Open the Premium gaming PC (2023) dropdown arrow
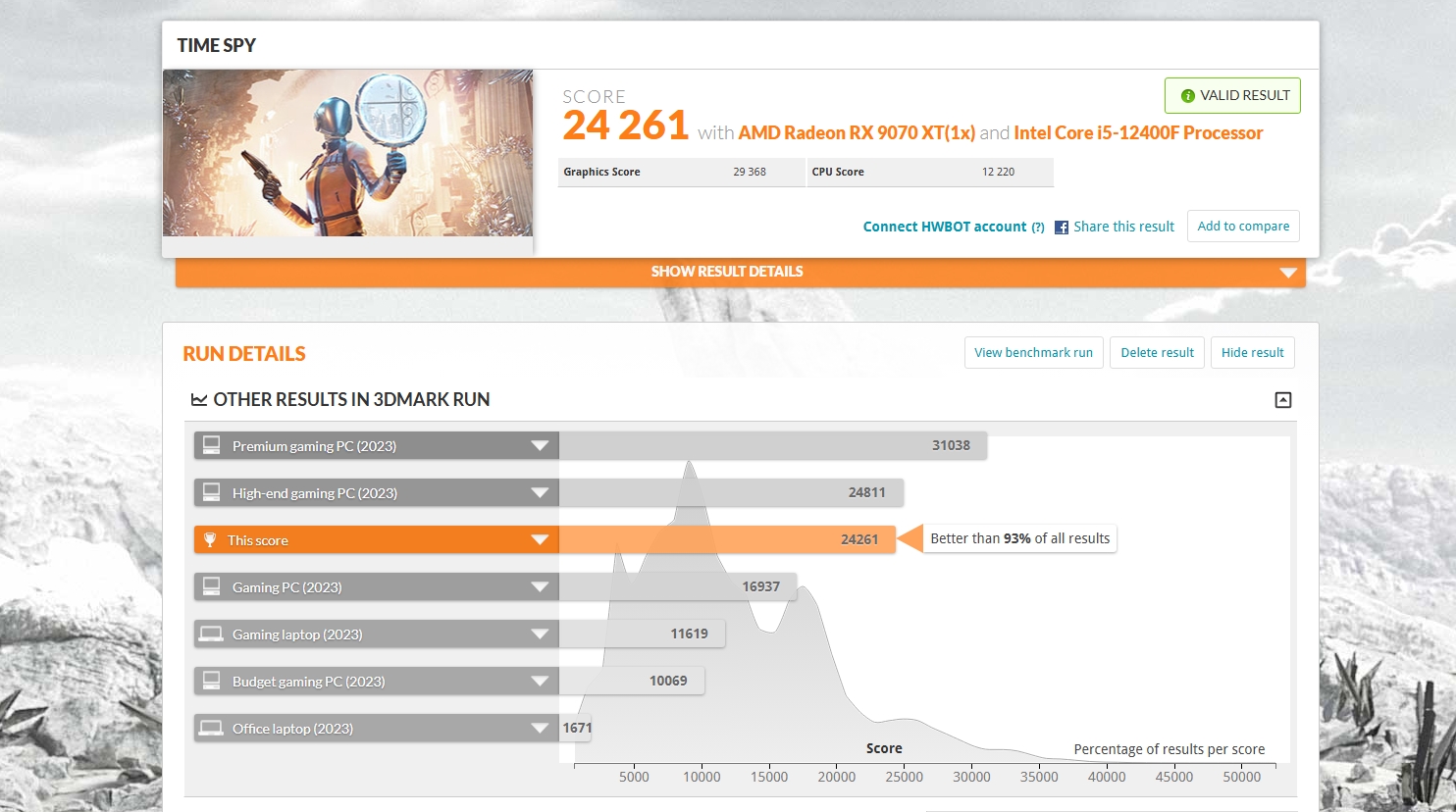Image resolution: width=1456 pixels, height=812 pixels. [540, 446]
